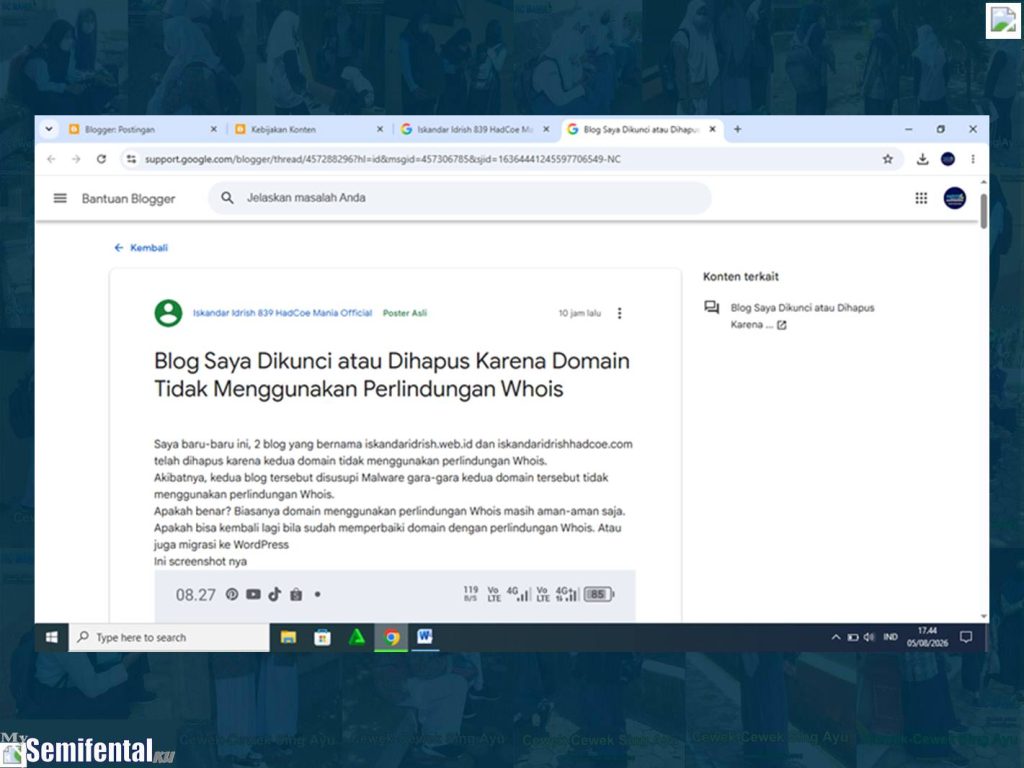Screen dimensions: 1024x768
Task: Click the scrollbar down arrow
Action: tap(984, 616)
